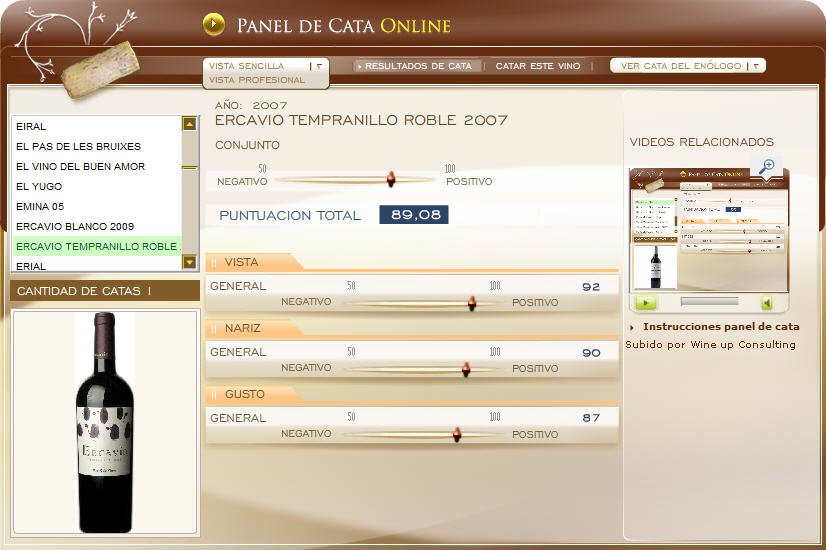
Task: Click the Gusto score value 87
Action: pyautogui.click(x=591, y=418)
